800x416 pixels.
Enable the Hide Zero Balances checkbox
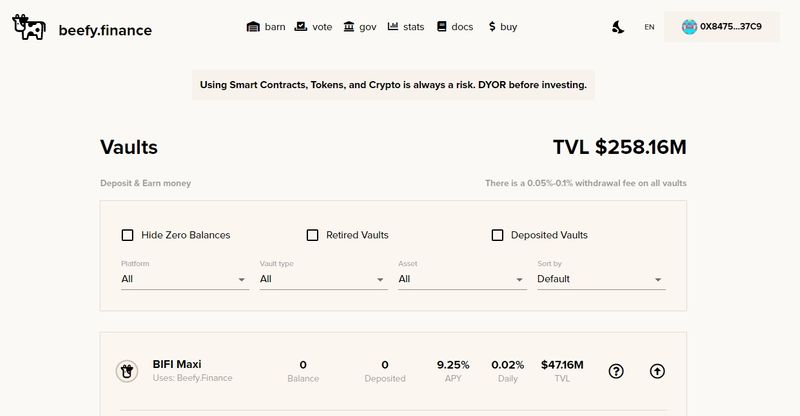pyautogui.click(x=127, y=235)
